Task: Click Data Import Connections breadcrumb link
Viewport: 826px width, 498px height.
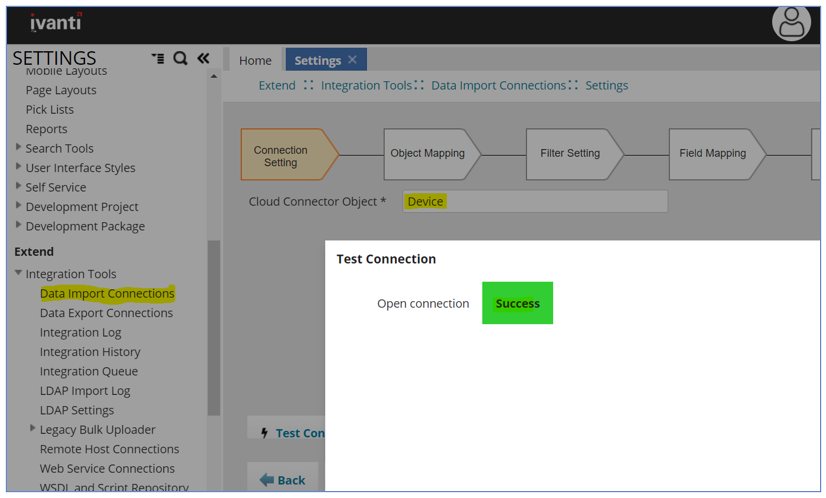Action: [x=498, y=86]
